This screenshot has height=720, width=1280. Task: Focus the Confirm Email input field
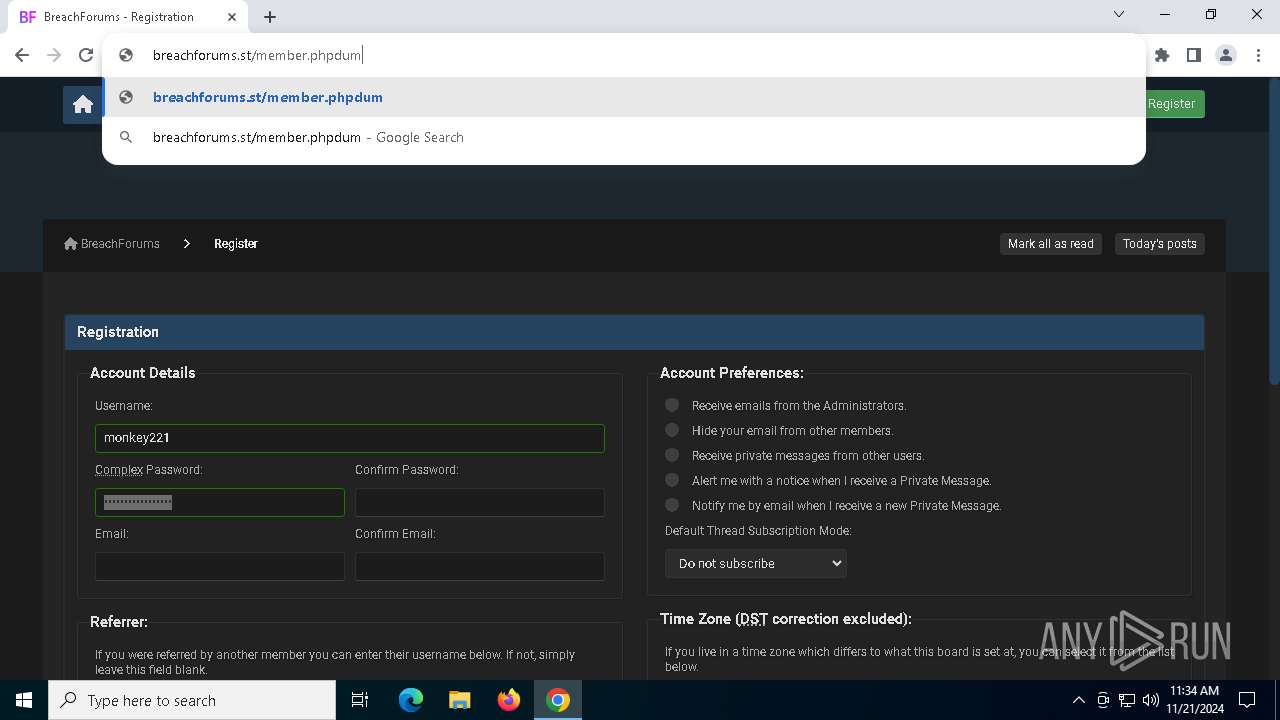click(x=480, y=566)
